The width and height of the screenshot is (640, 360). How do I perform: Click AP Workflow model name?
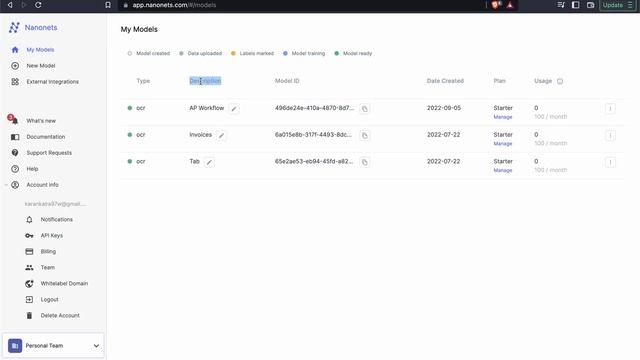click(x=207, y=108)
